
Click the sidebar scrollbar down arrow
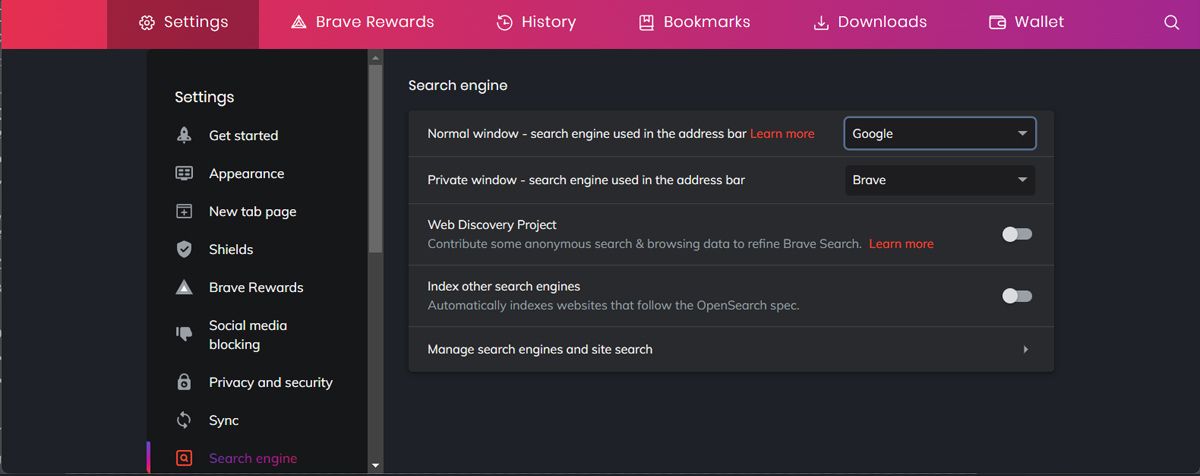[x=376, y=465]
